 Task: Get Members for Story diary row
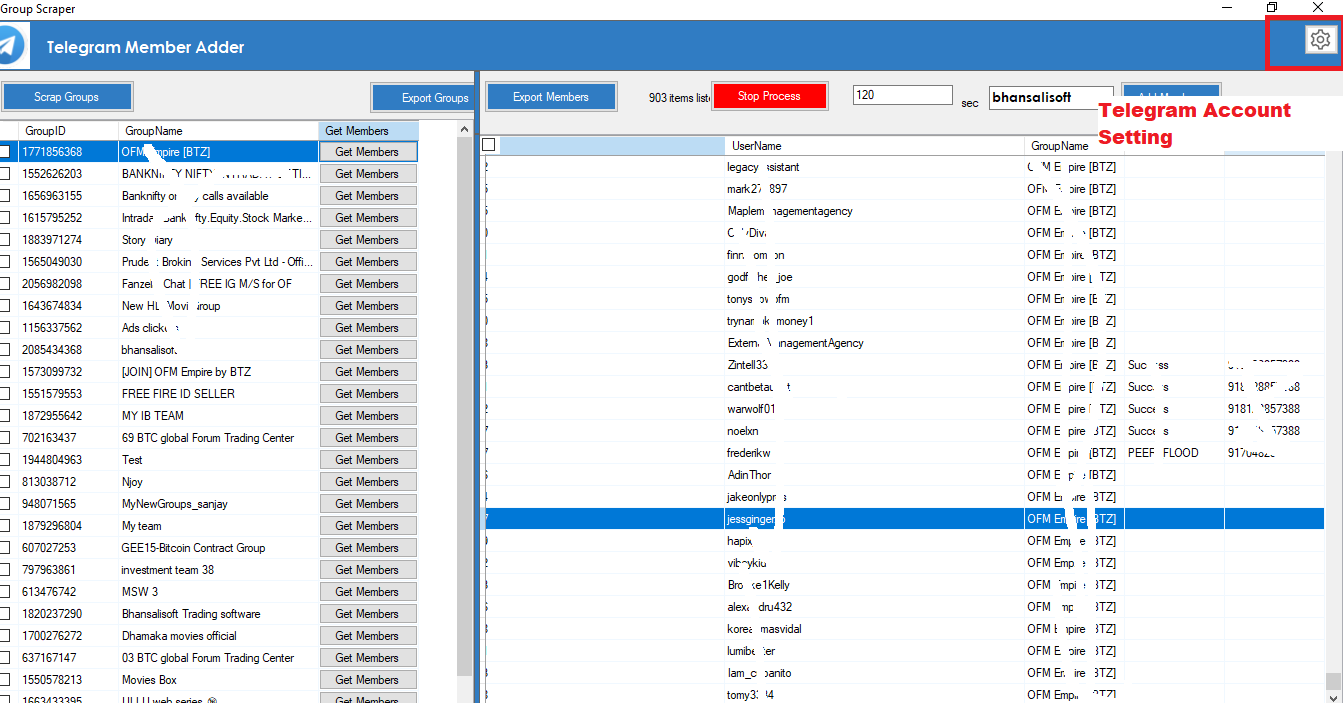coord(367,240)
